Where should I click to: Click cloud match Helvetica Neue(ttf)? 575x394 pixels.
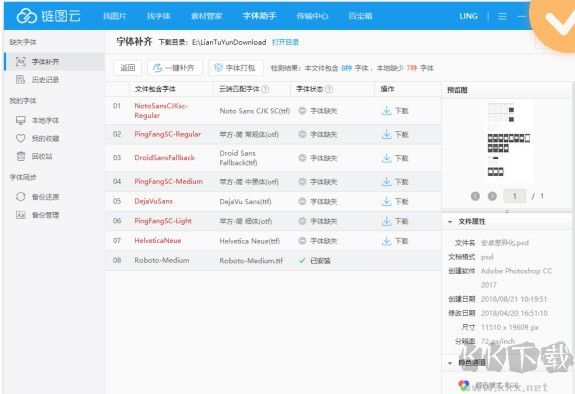pyautogui.click(x=250, y=241)
